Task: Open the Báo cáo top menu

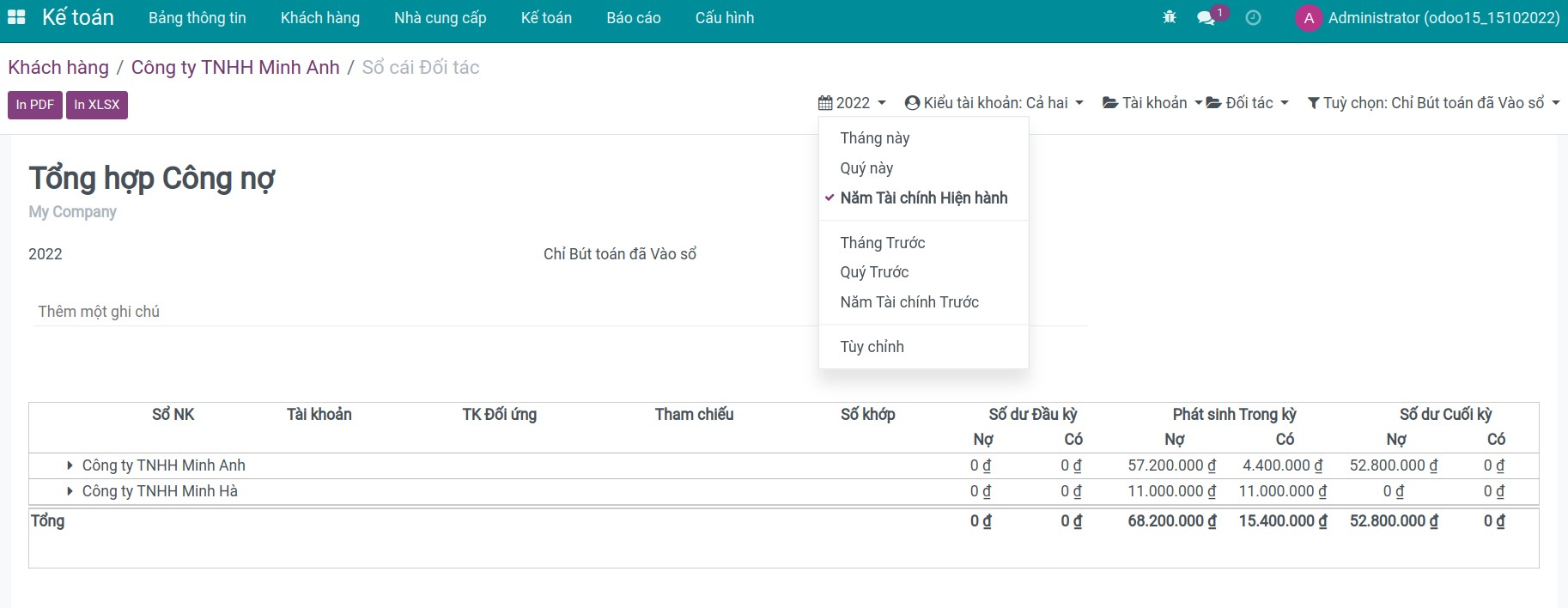Action: [633, 18]
